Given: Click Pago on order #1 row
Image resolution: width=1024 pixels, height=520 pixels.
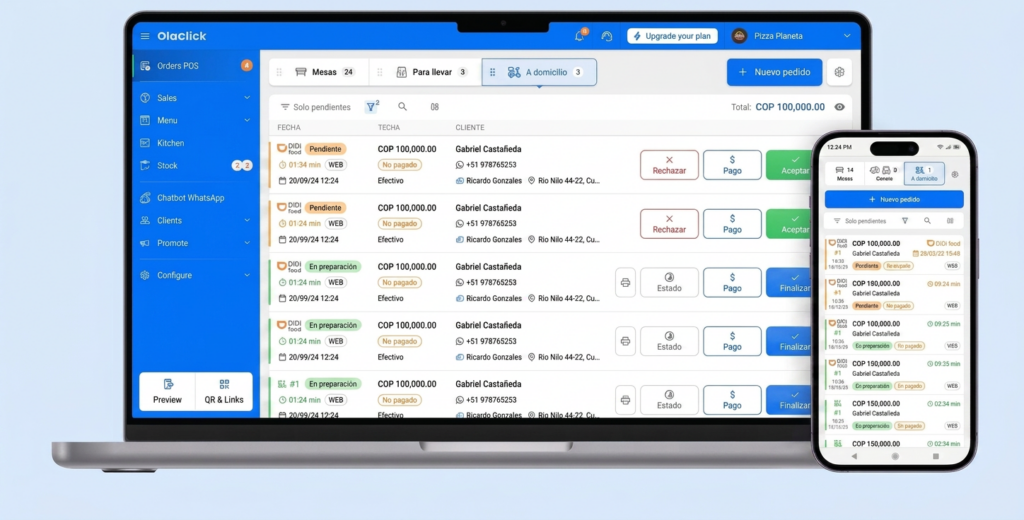Looking at the screenshot, I should (732, 400).
